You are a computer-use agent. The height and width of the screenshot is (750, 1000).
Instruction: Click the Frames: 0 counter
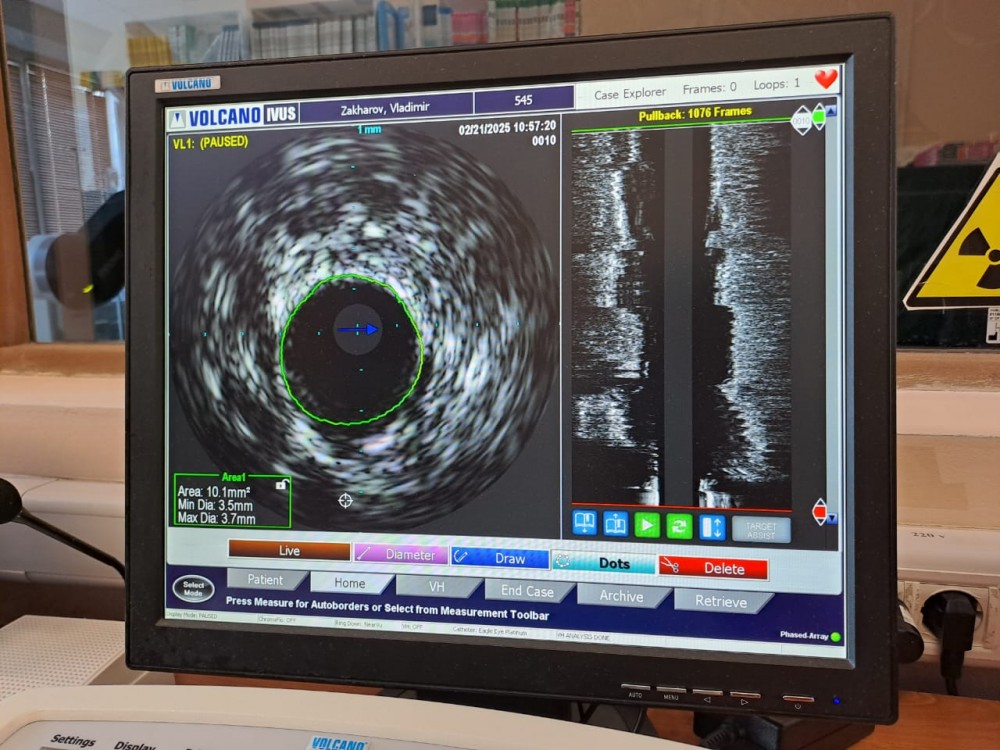[709, 88]
